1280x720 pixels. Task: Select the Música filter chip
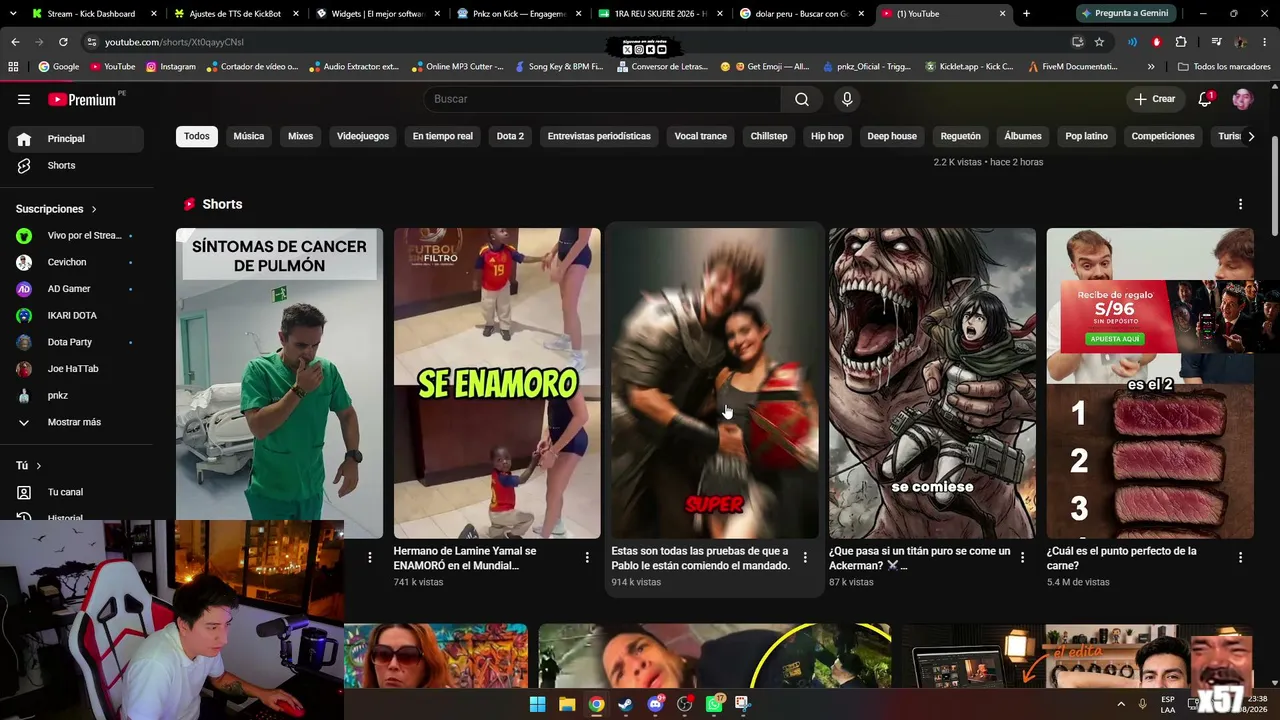[x=249, y=136]
